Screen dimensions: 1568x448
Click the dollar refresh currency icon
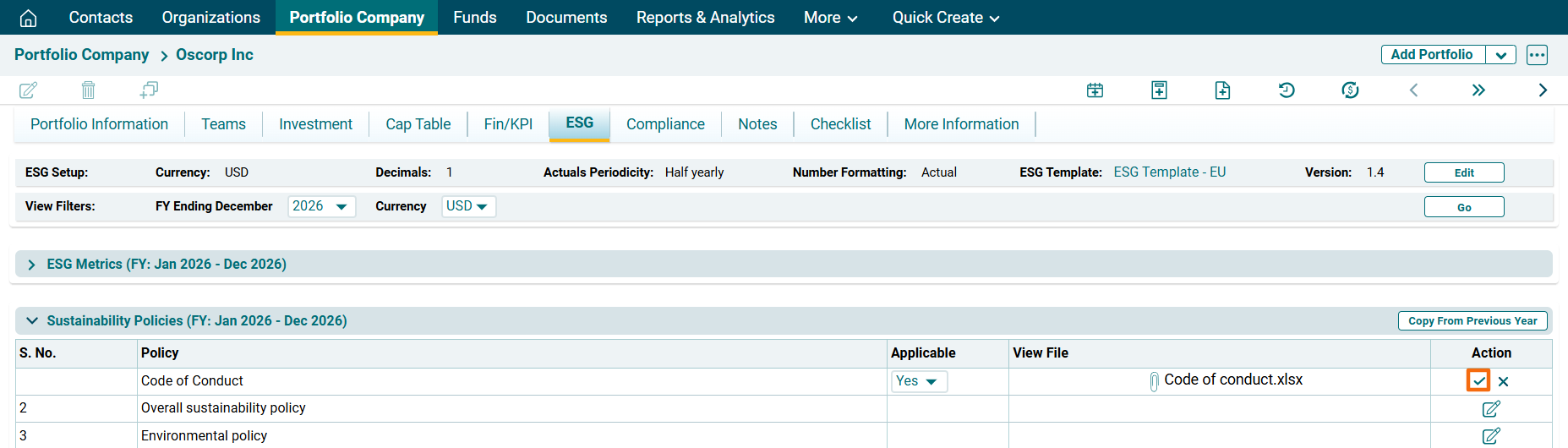click(1350, 90)
